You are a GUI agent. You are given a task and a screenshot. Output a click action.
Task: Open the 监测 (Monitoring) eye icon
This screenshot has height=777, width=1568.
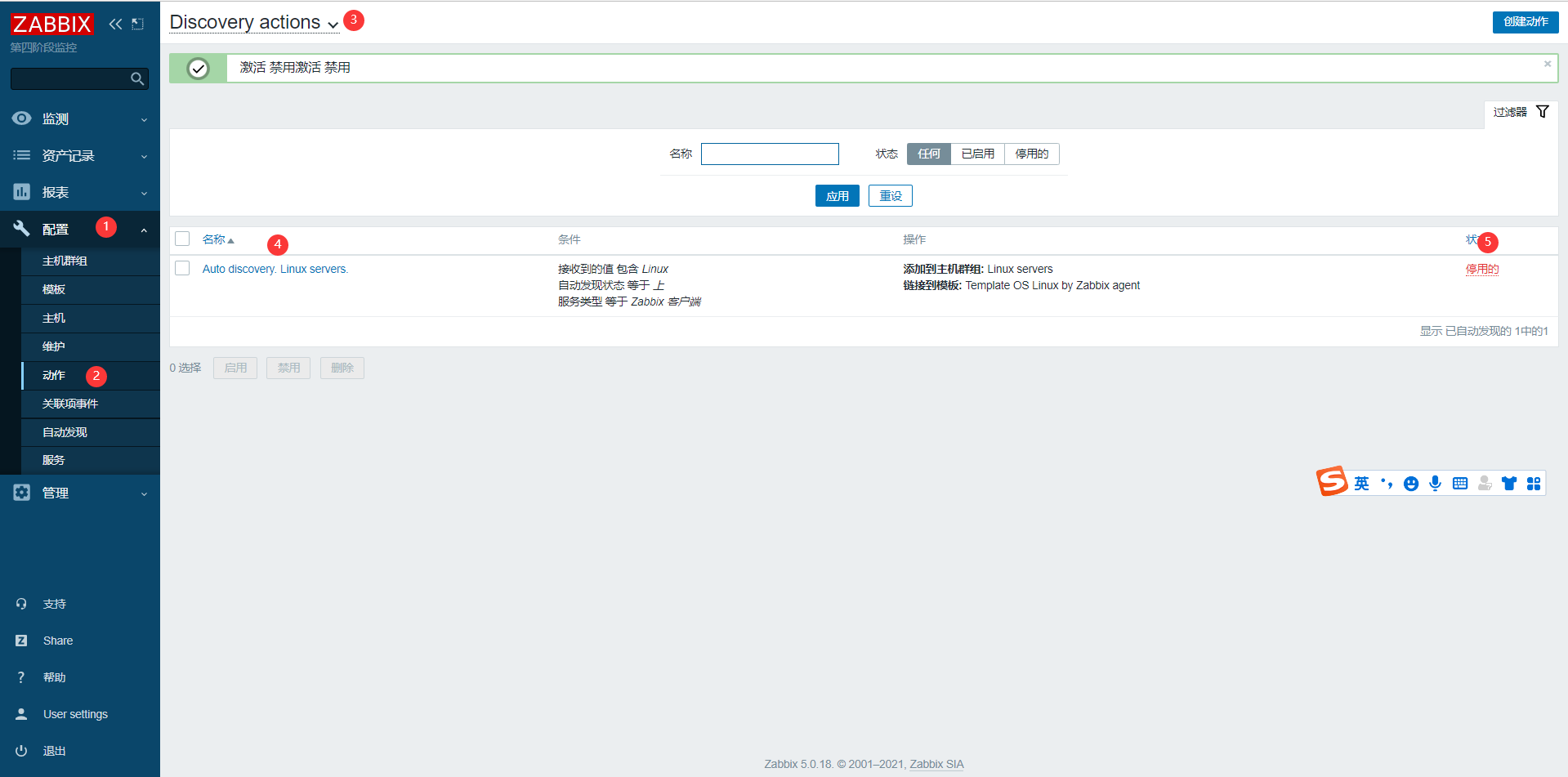click(21, 118)
